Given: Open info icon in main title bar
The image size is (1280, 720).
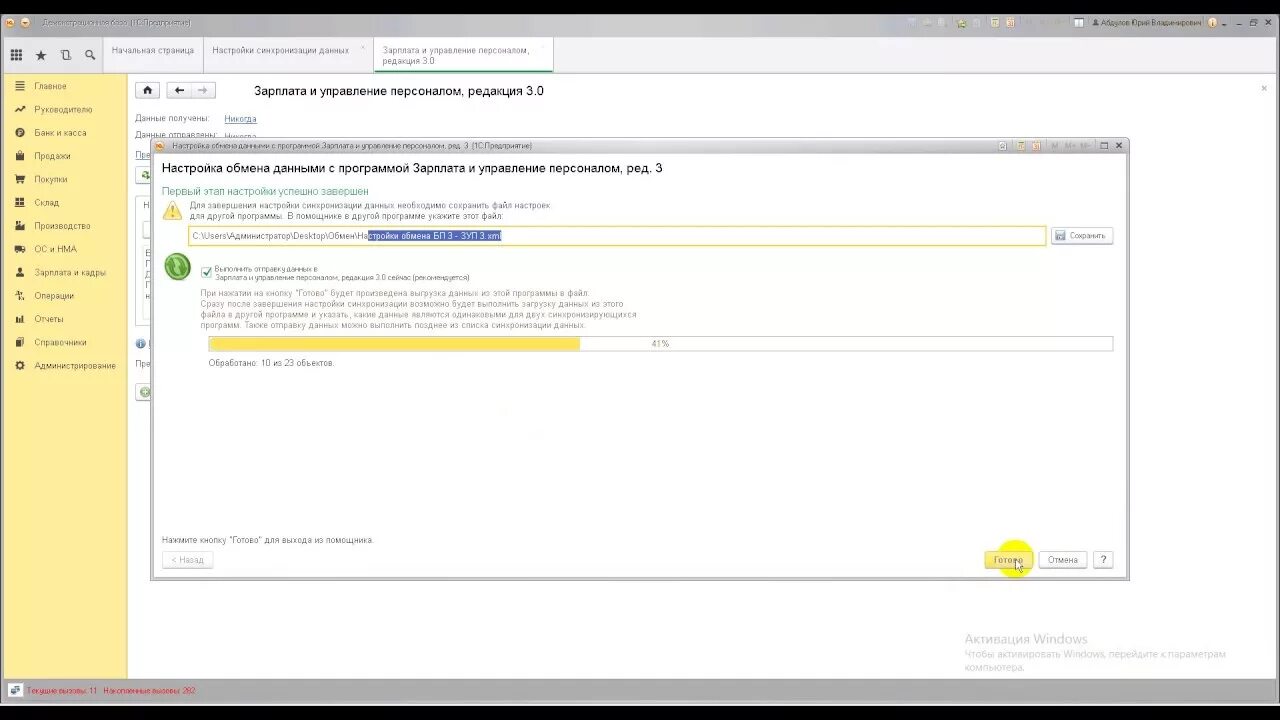Looking at the screenshot, I should coord(1213,22).
